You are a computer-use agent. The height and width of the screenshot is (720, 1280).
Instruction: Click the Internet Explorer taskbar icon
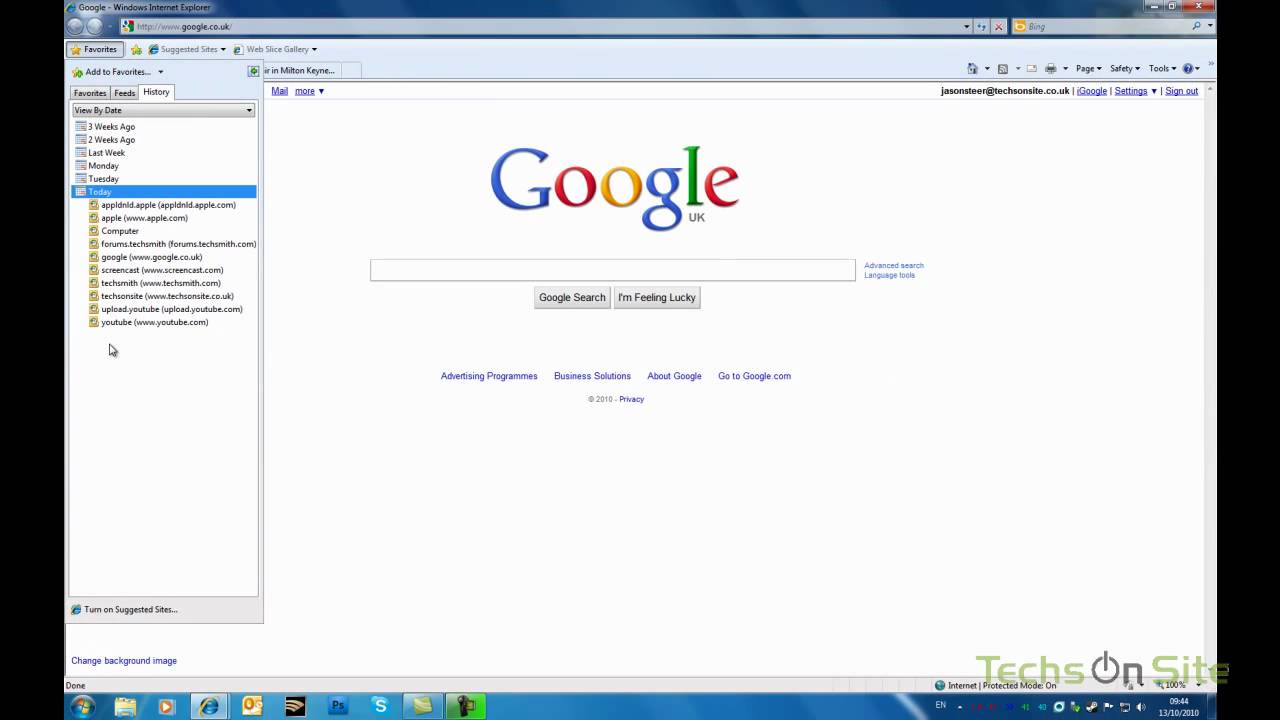[209, 706]
